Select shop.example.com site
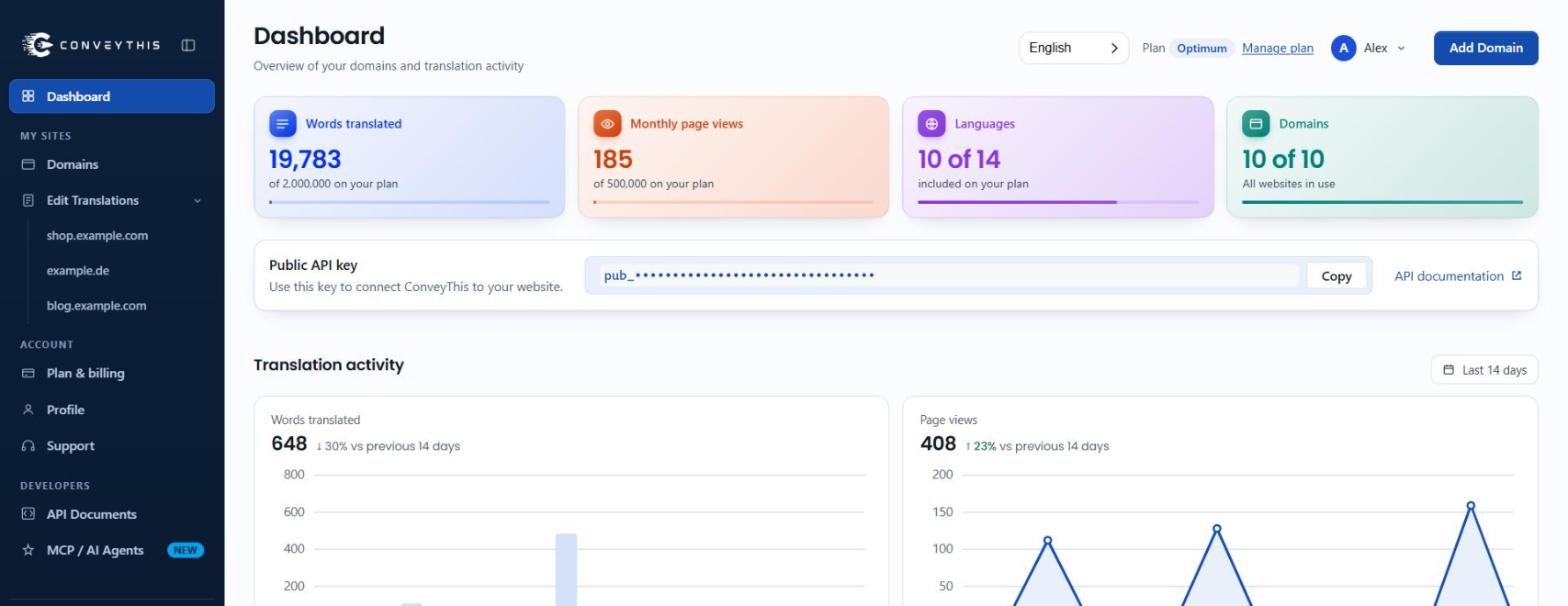 [97, 236]
